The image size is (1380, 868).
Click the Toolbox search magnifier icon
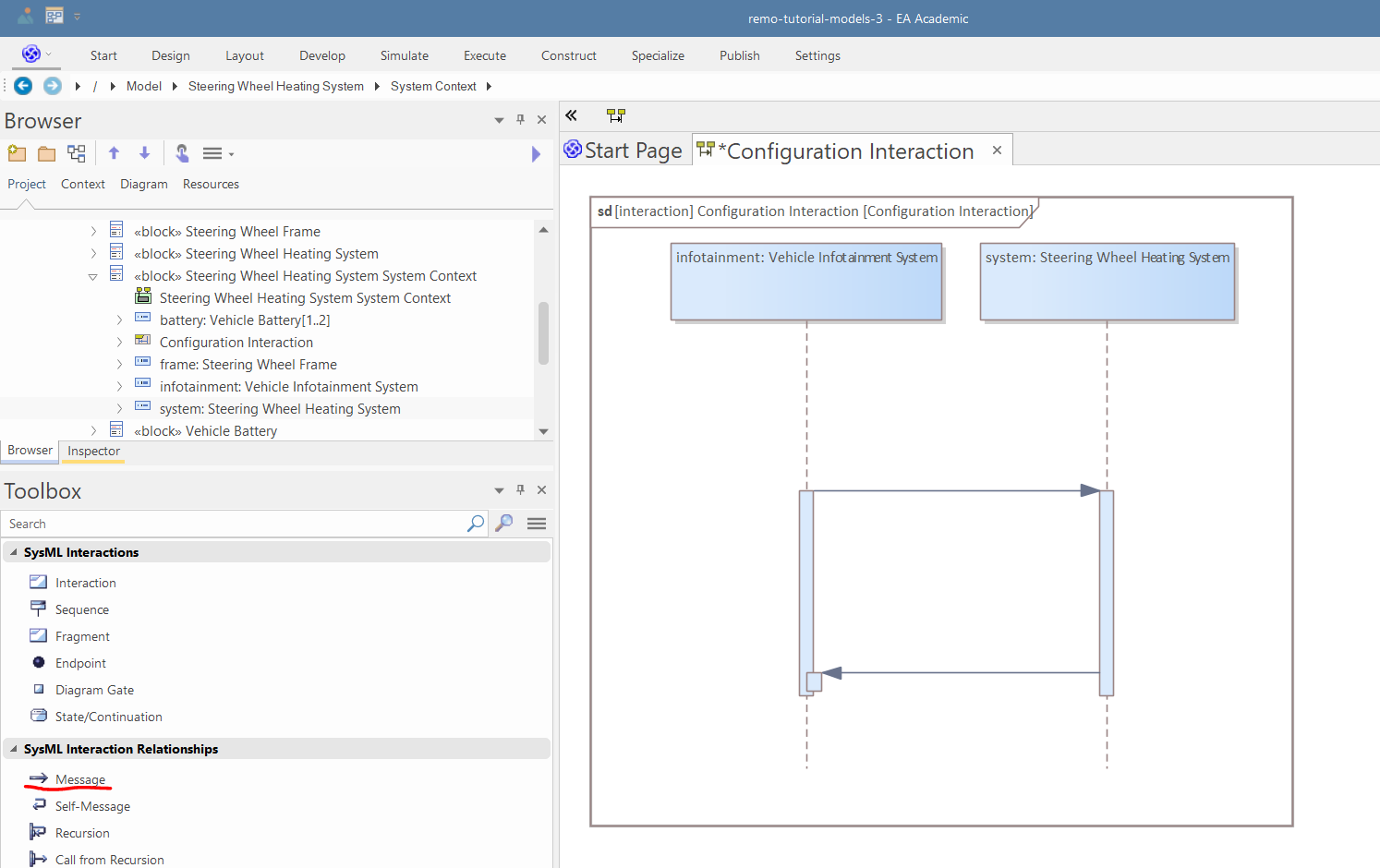(x=475, y=524)
